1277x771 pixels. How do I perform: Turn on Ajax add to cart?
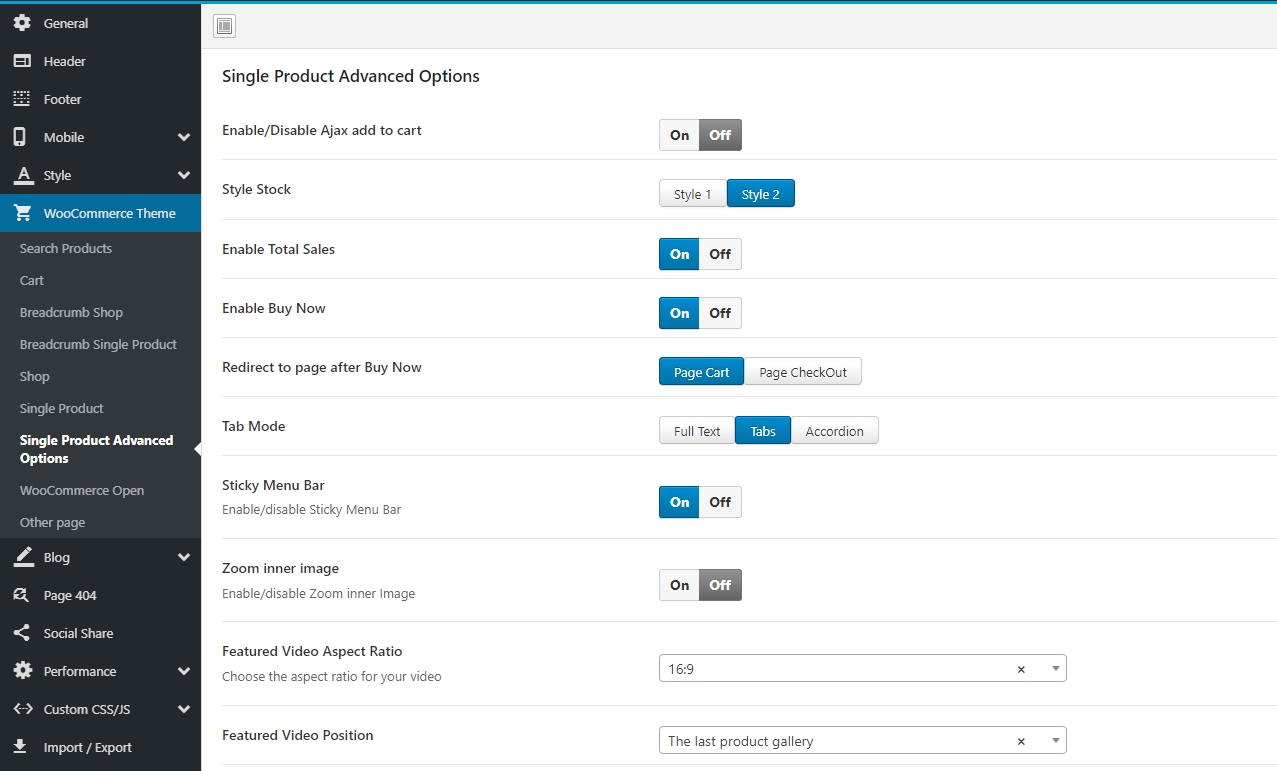click(680, 135)
